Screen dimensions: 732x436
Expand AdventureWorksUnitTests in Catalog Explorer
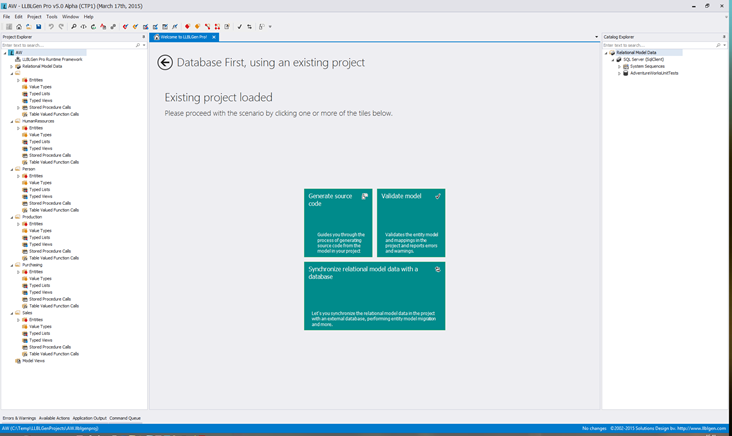point(619,73)
